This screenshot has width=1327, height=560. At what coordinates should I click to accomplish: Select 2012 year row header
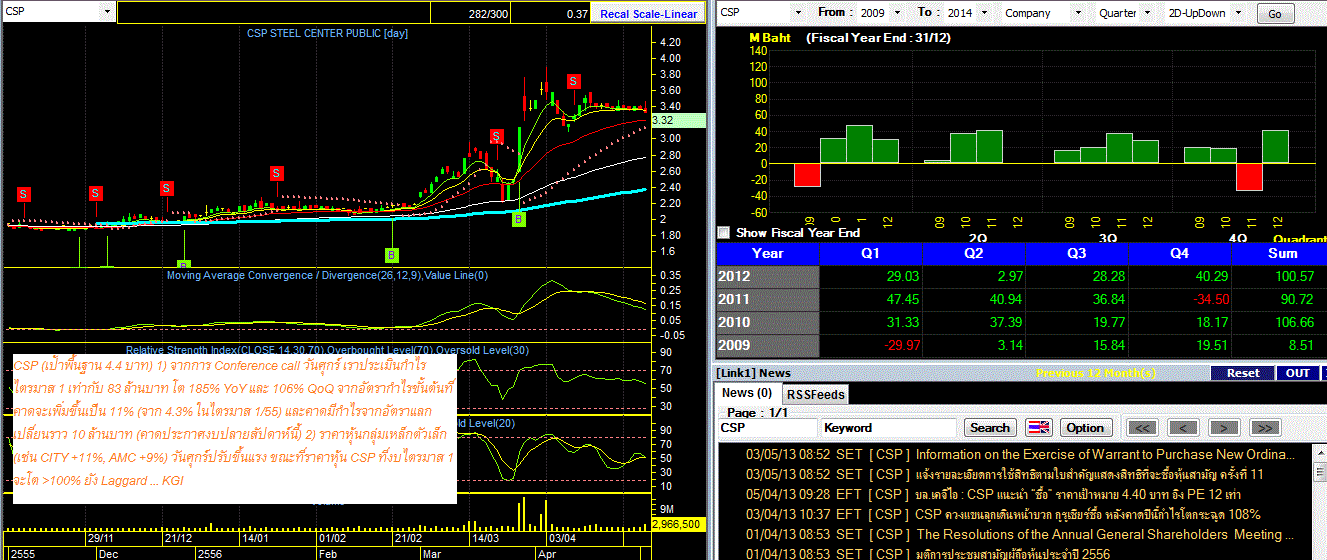click(x=767, y=276)
